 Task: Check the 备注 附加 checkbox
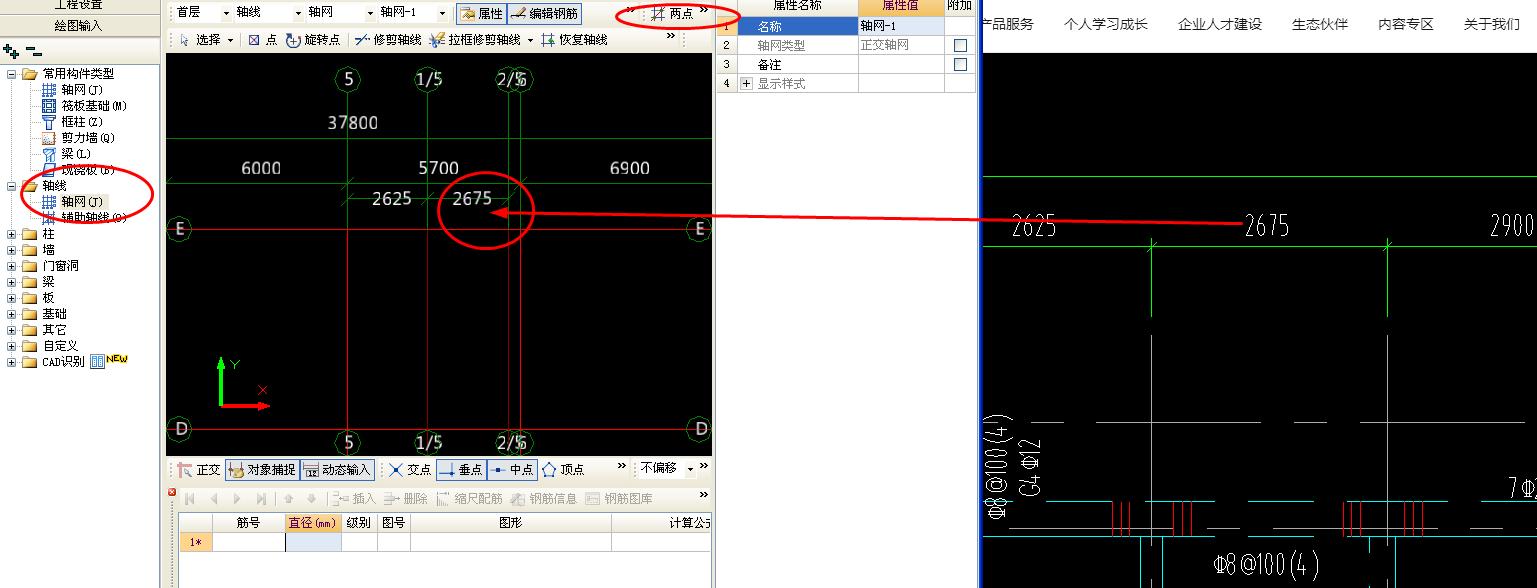(x=960, y=64)
